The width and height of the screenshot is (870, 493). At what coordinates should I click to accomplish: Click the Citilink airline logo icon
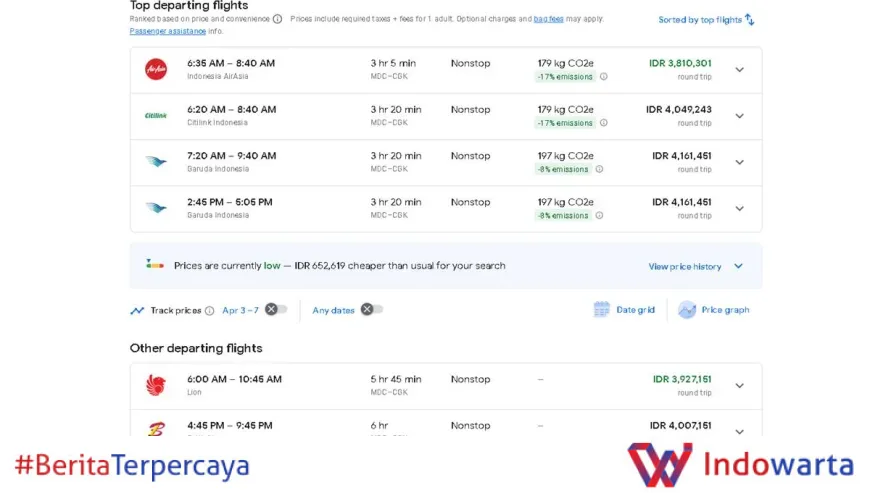(156, 116)
